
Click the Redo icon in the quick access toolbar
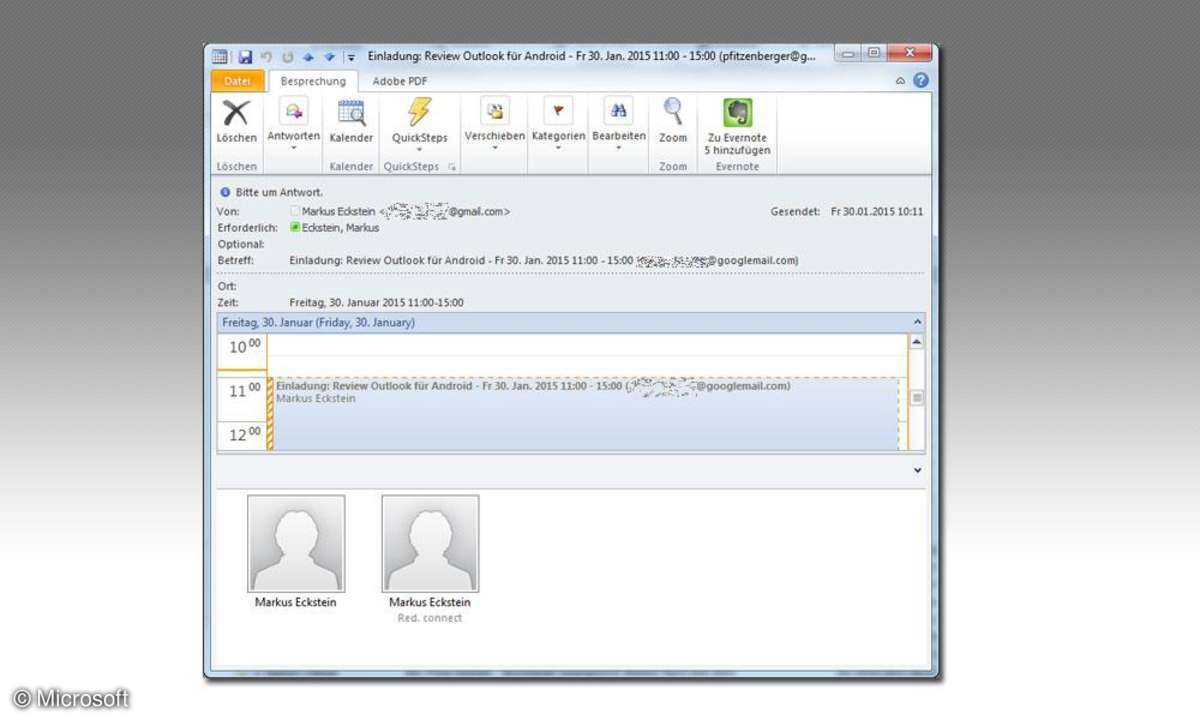[x=287, y=57]
